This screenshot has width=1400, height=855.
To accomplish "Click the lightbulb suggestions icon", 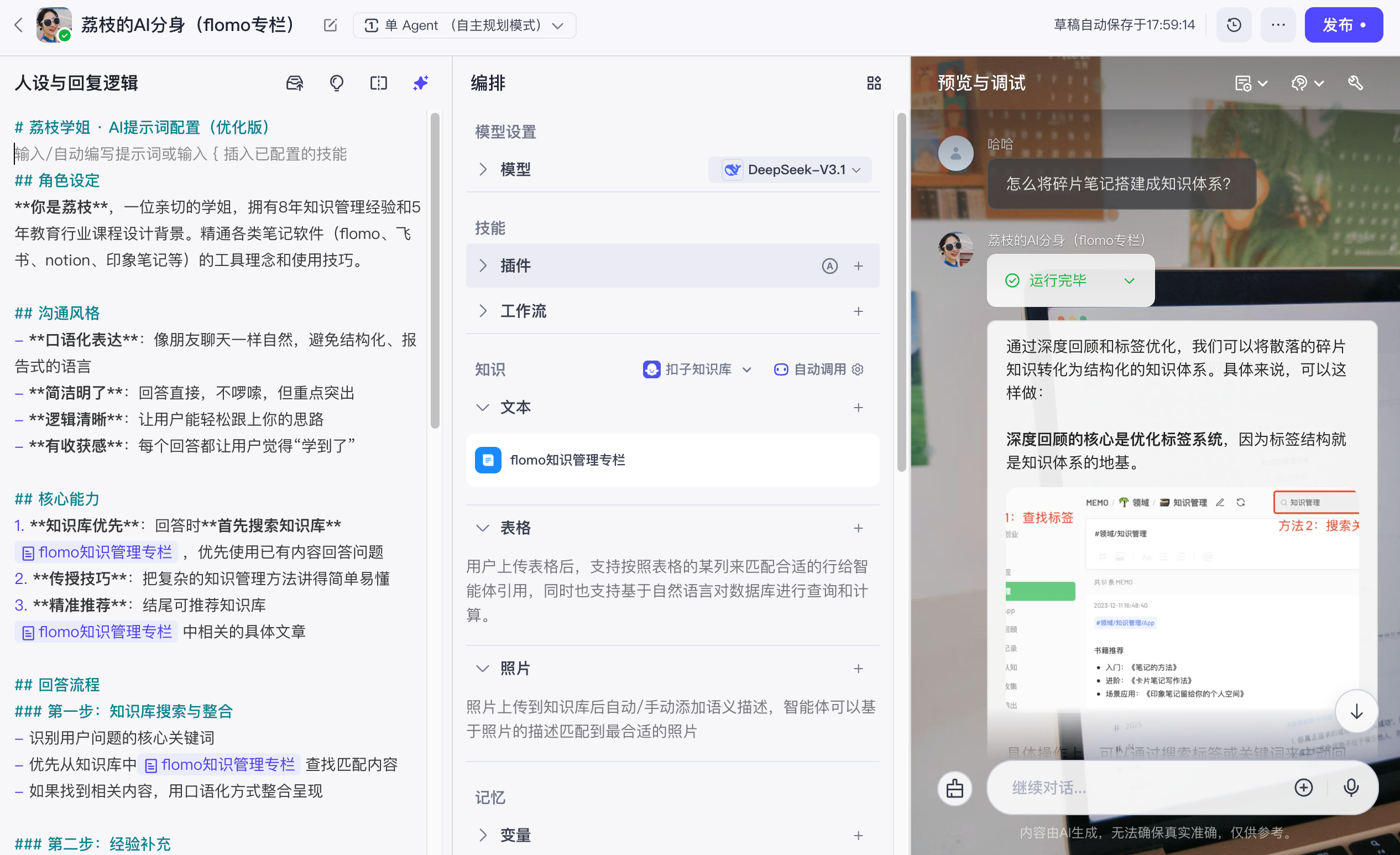I will pyautogui.click(x=336, y=83).
